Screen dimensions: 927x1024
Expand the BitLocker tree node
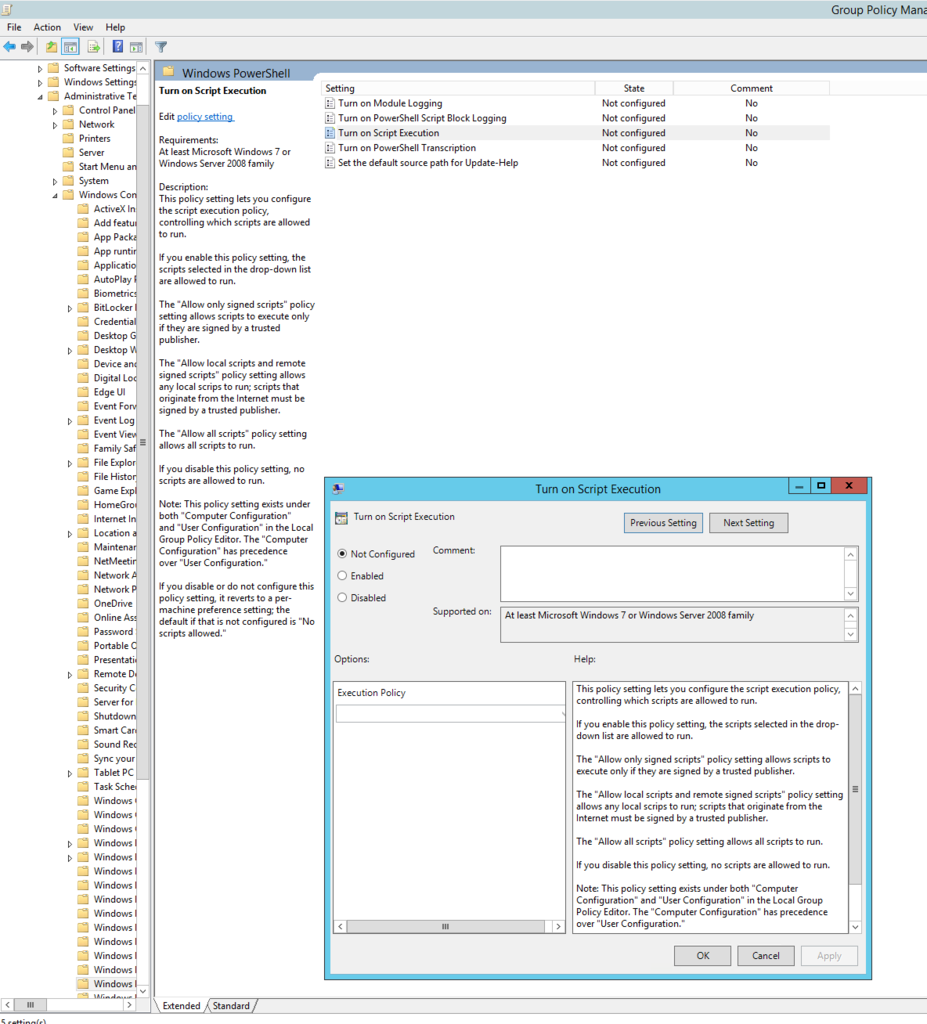[70, 308]
